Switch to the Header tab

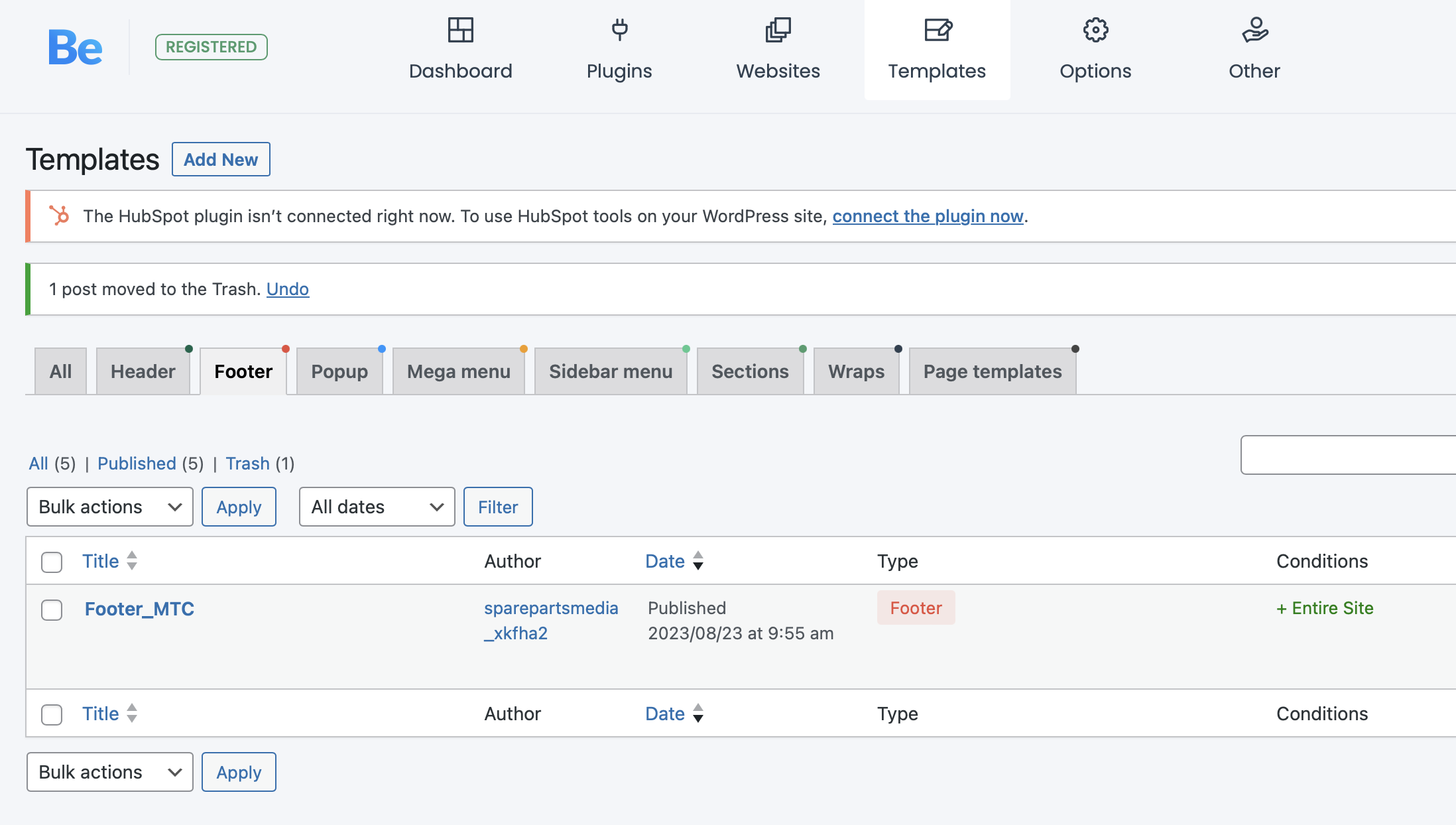[142, 371]
